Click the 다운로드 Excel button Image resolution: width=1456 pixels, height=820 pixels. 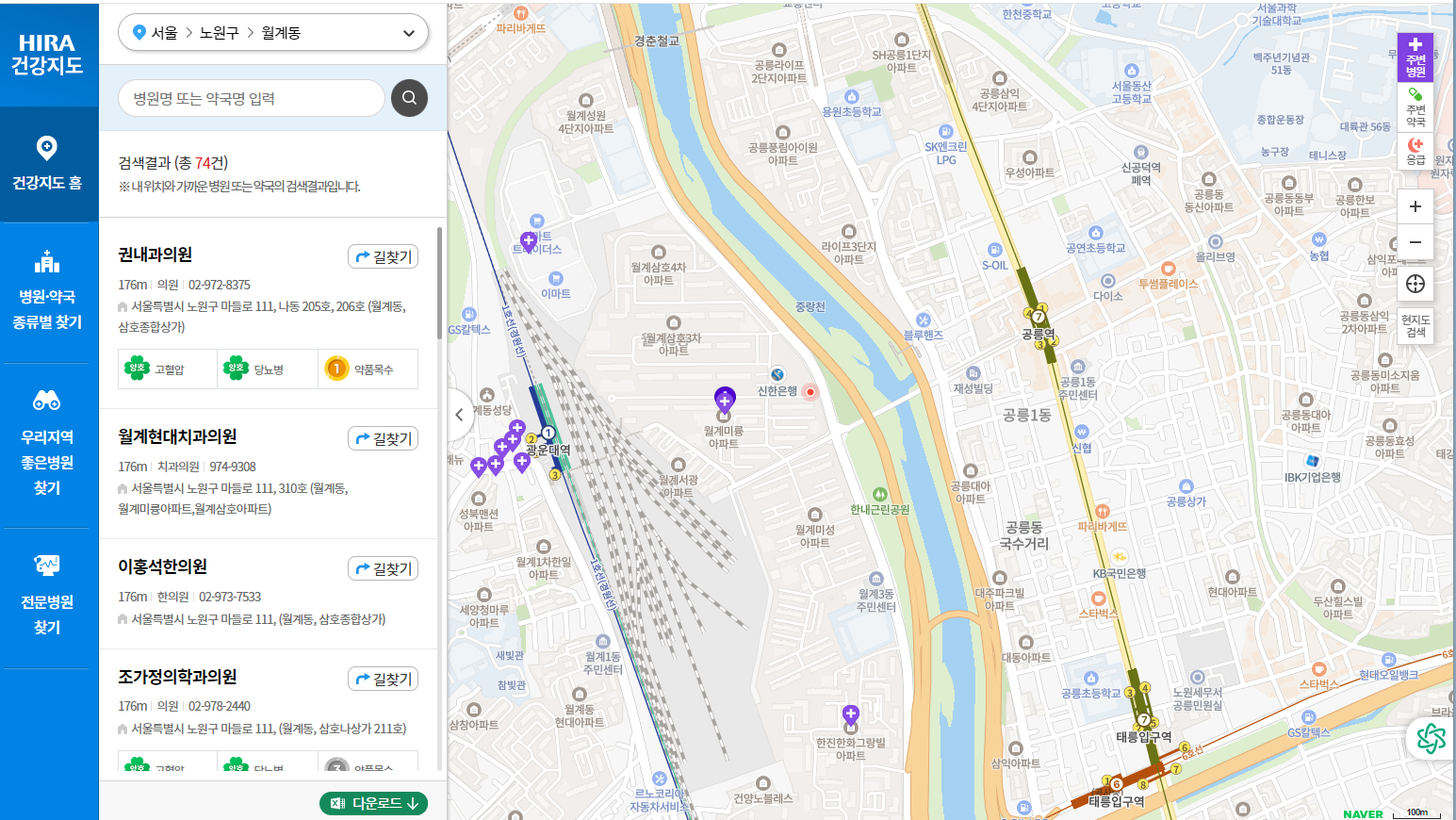click(x=373, y=803)
